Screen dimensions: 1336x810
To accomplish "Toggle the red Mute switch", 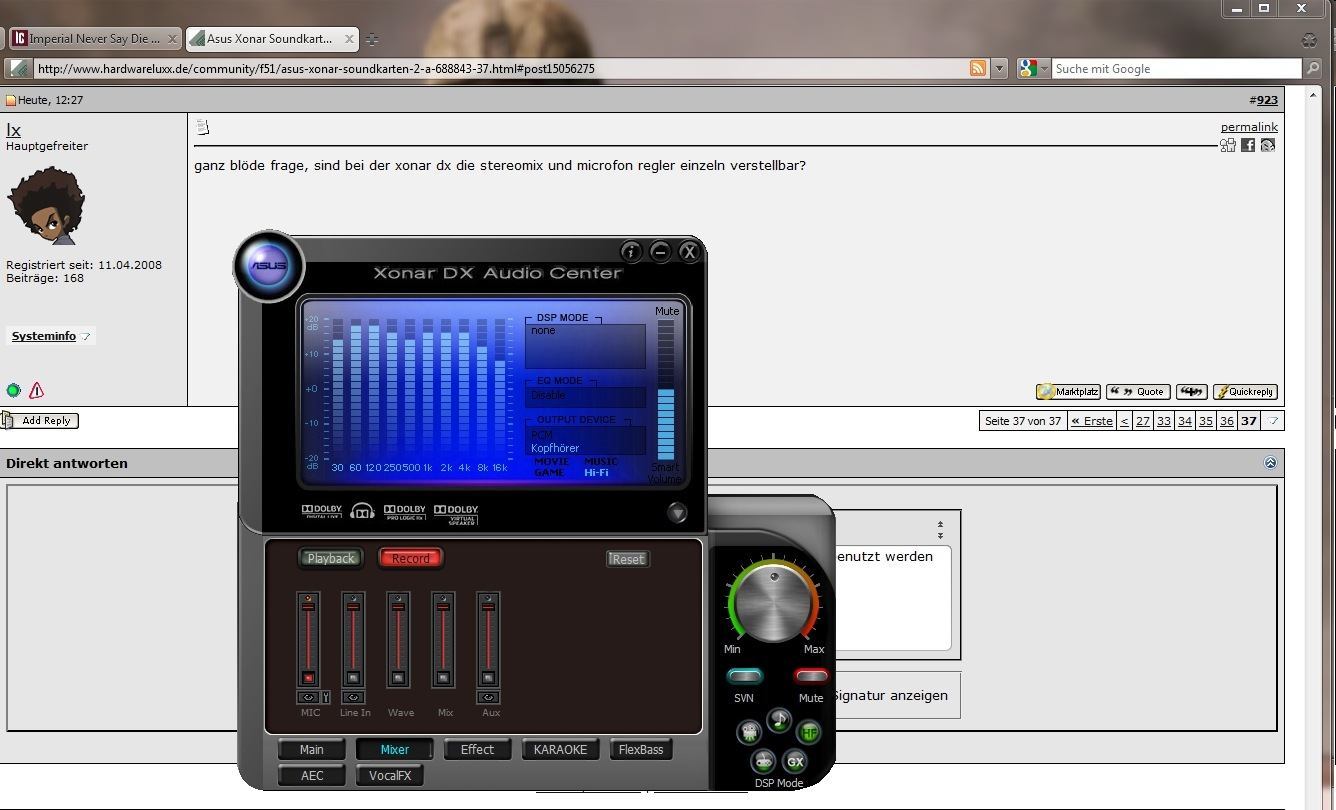I will 811,676.
